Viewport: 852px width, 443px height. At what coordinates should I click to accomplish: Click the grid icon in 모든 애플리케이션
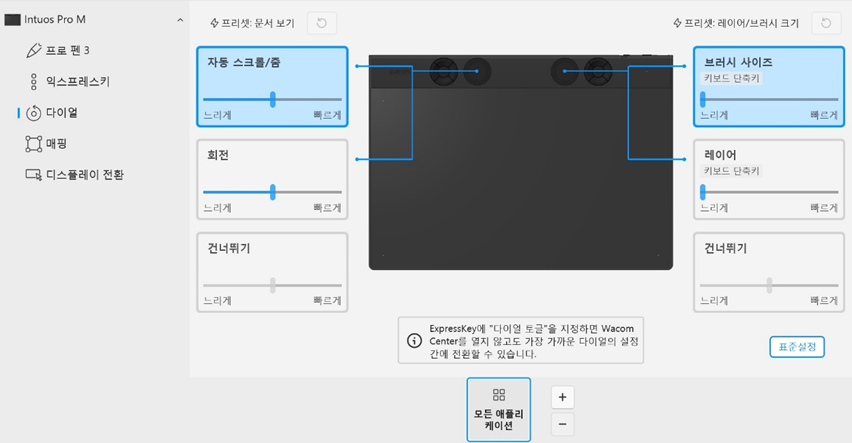coord(499,395)
